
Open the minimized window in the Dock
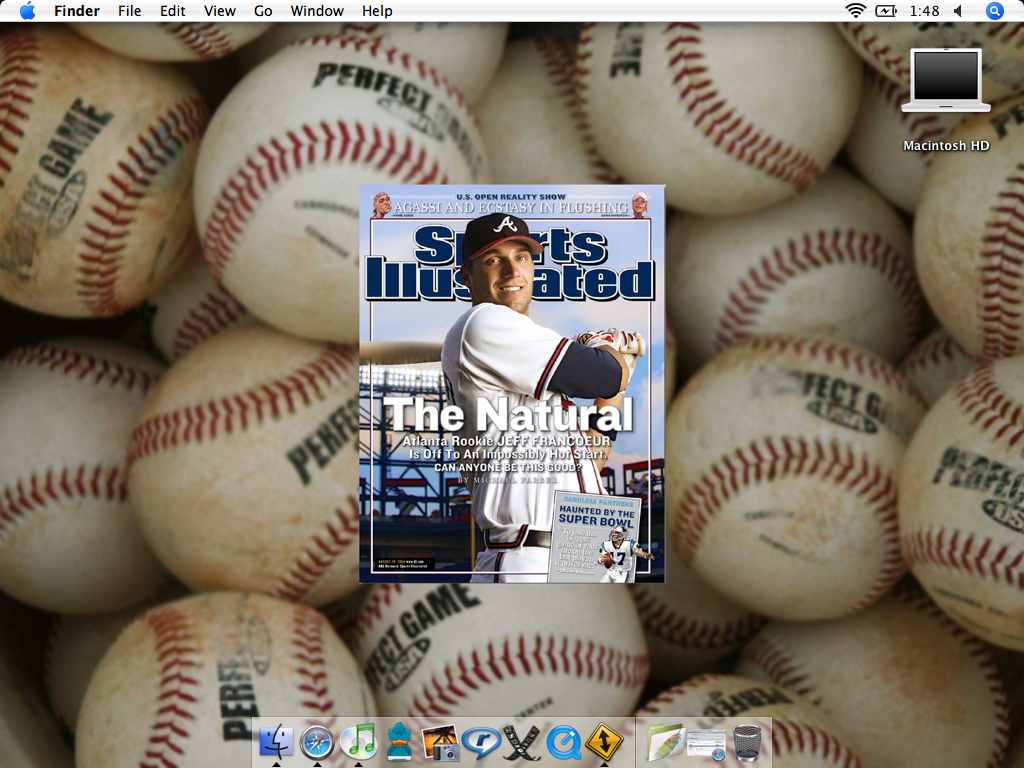707,744
